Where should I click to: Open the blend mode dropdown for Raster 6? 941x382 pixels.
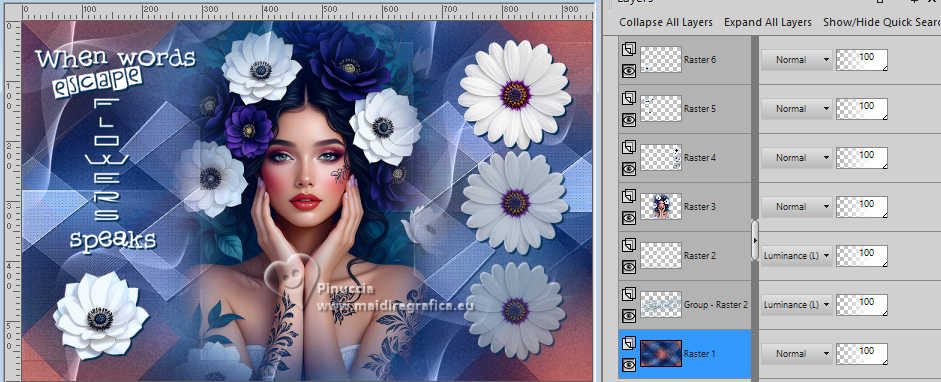[x=796, y=60]
